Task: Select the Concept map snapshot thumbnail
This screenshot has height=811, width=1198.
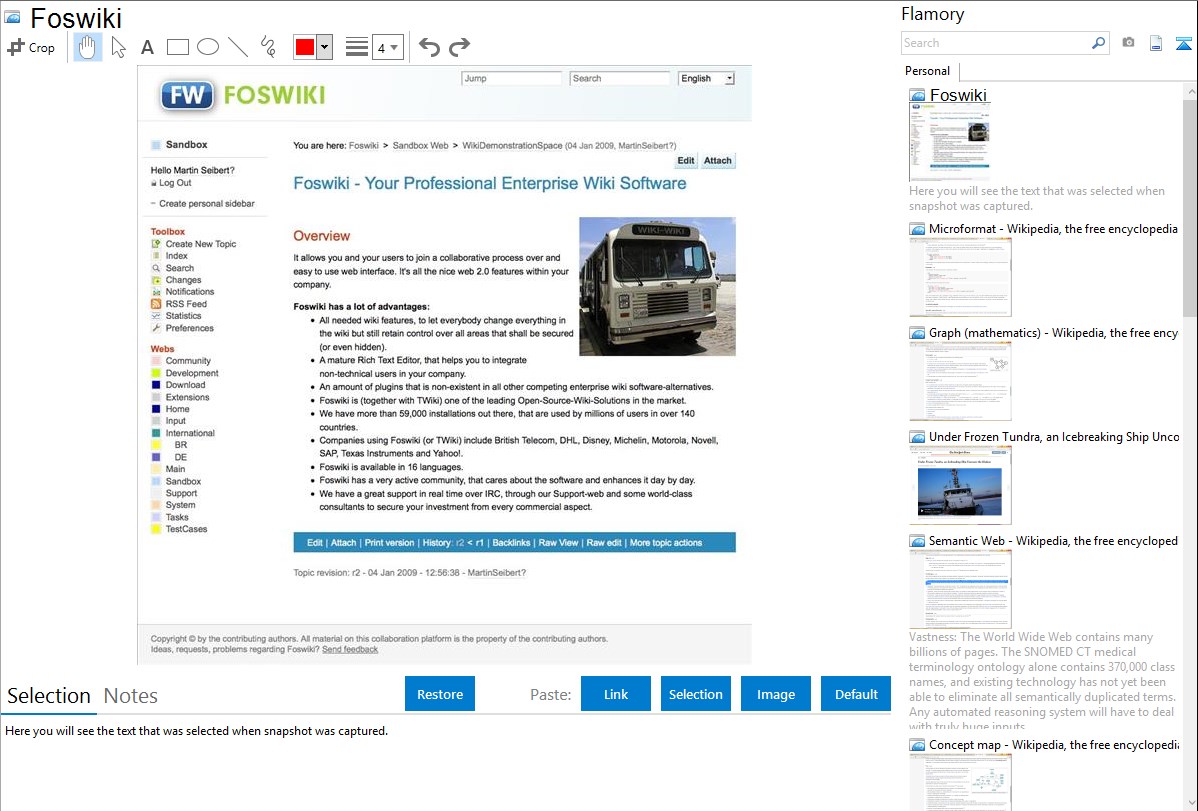Action: 960,782
